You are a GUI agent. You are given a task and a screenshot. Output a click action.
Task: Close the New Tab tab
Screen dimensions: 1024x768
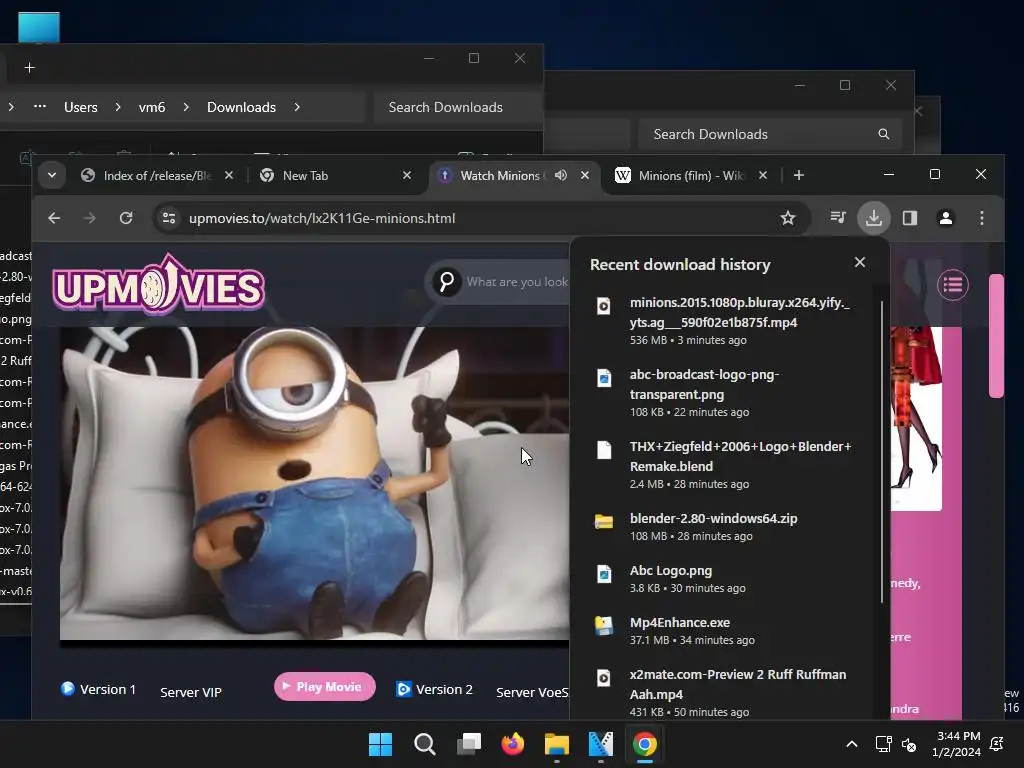[x=407, y=175]
